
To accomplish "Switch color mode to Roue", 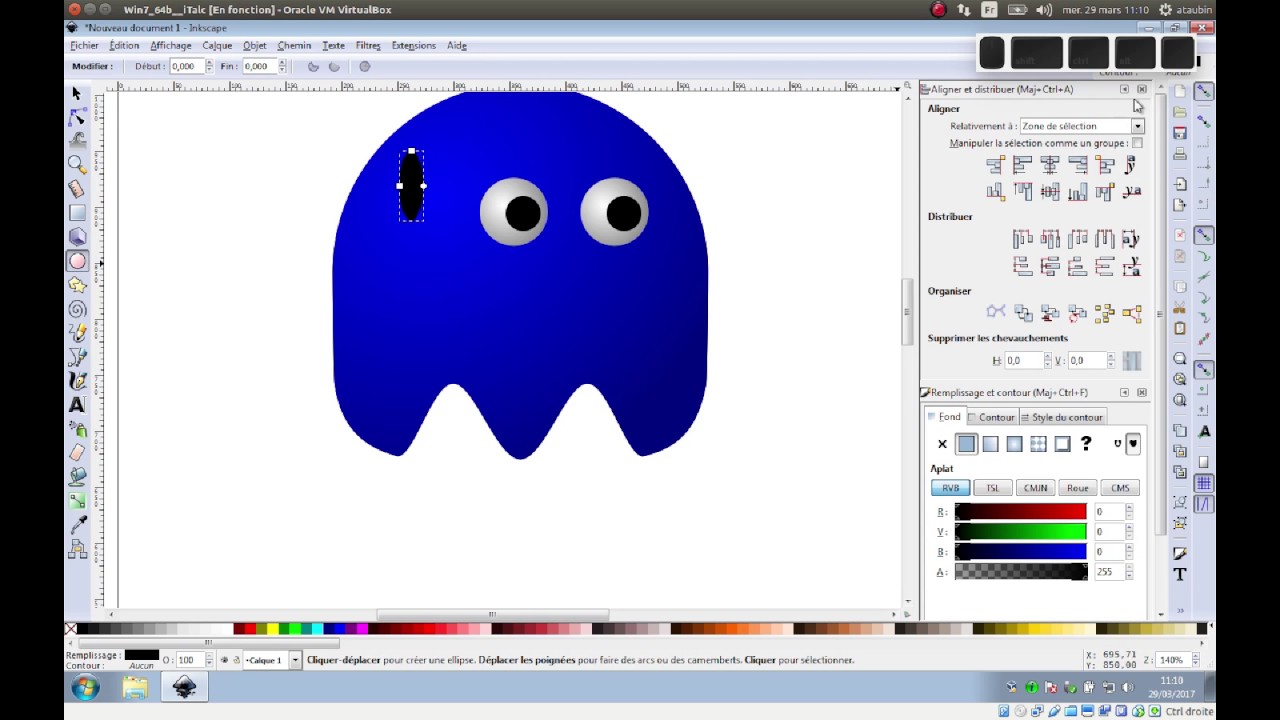I will (x=1077, y=488).
